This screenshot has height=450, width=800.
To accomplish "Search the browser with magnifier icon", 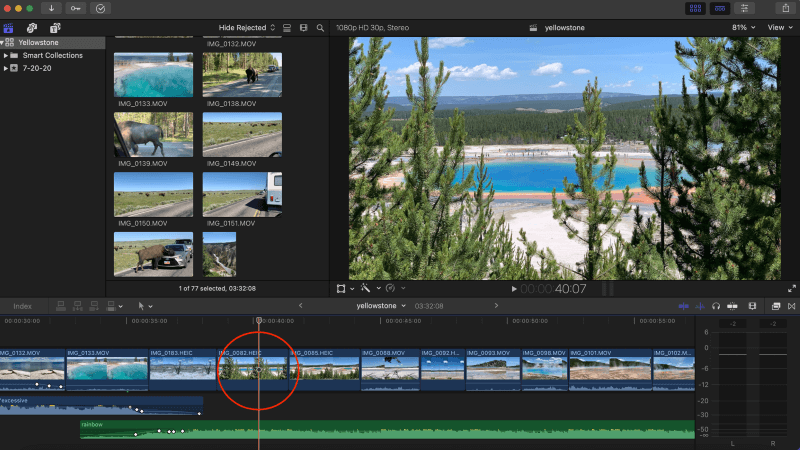I will 320,28.
